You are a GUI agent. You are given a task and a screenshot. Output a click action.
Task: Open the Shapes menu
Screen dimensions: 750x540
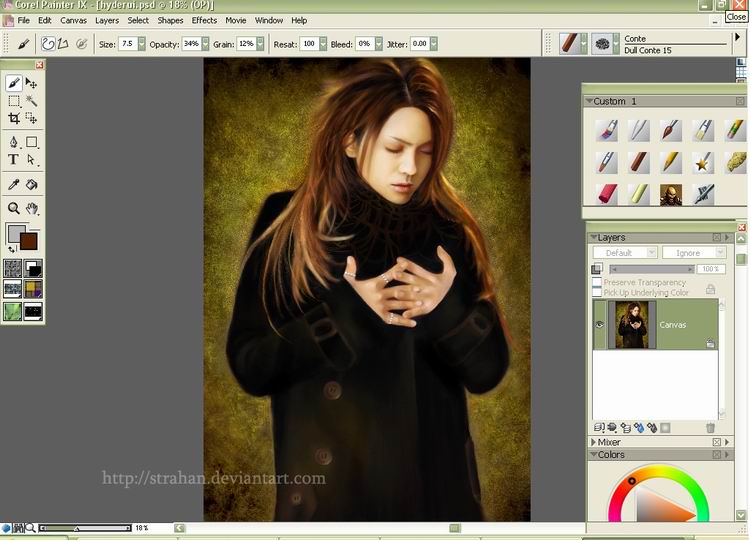tap(170, 21)
